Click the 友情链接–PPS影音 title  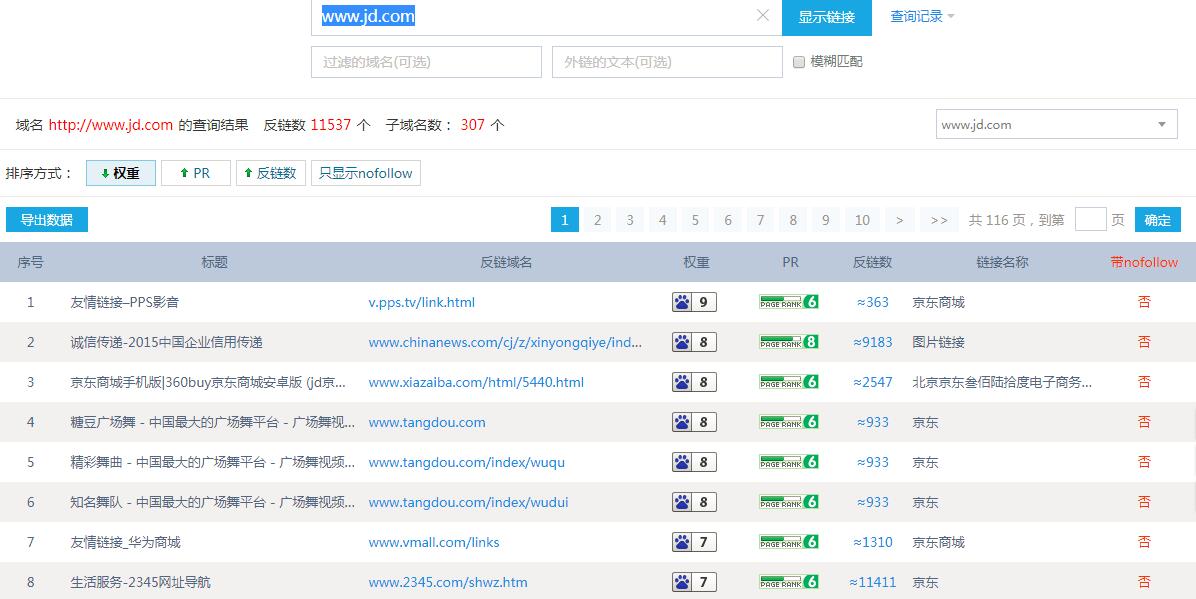[124, 302]
